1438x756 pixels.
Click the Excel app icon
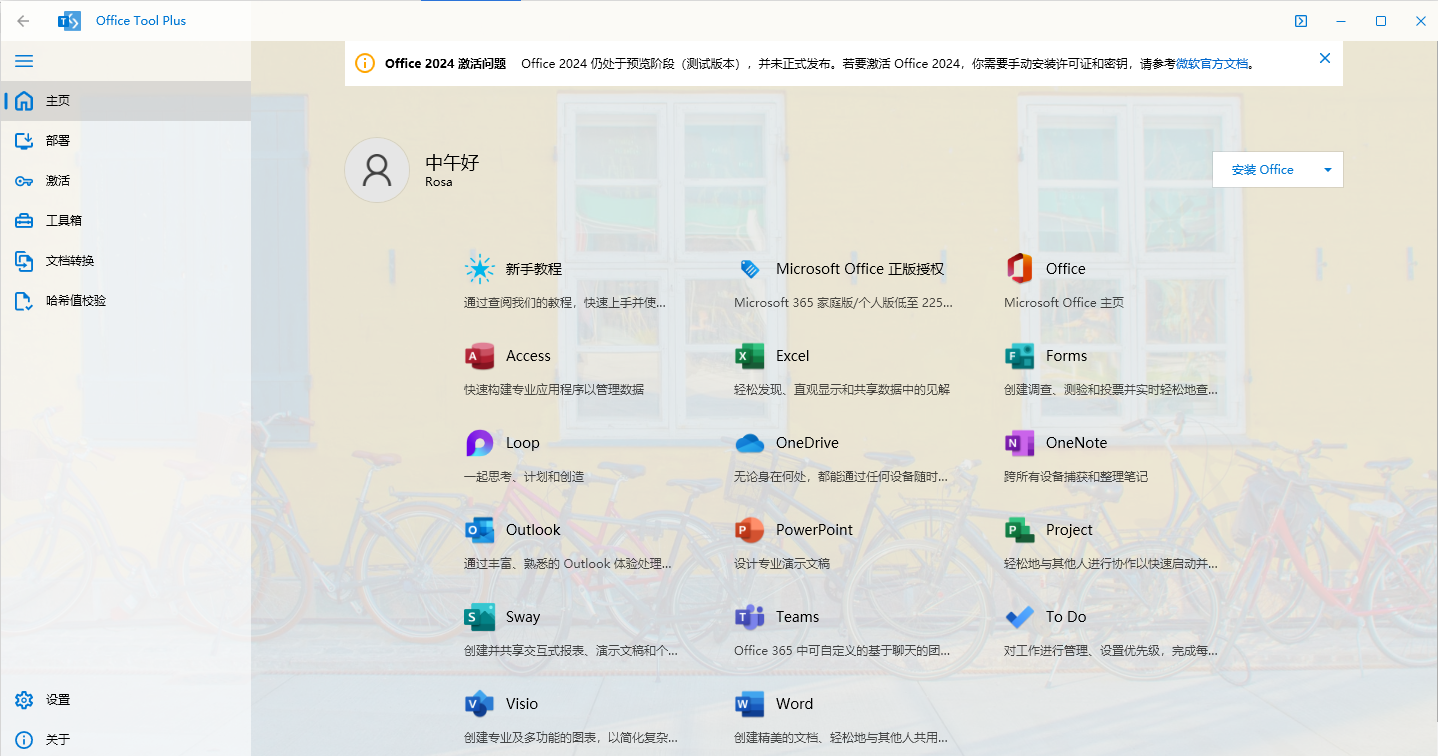[x=750, y=356]
